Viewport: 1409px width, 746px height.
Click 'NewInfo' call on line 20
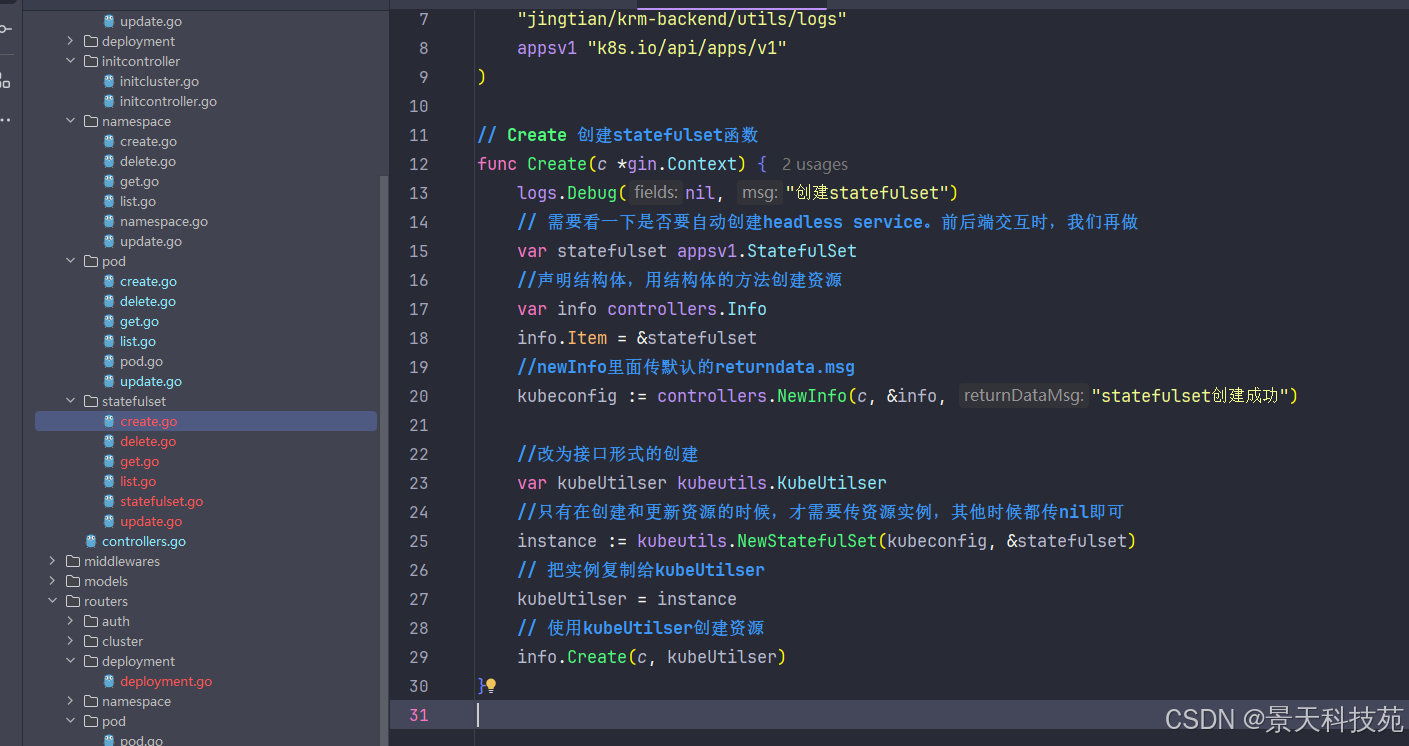(x=812, y=396)
